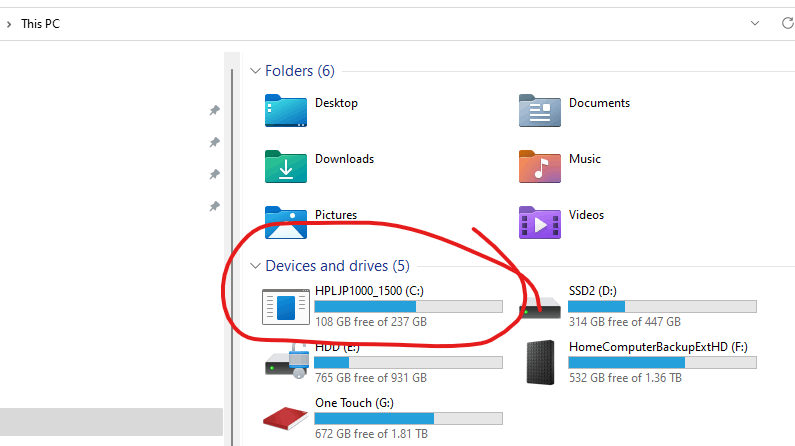
Task: Click the HDD (E:) usage bar
Action: (409, 362)
